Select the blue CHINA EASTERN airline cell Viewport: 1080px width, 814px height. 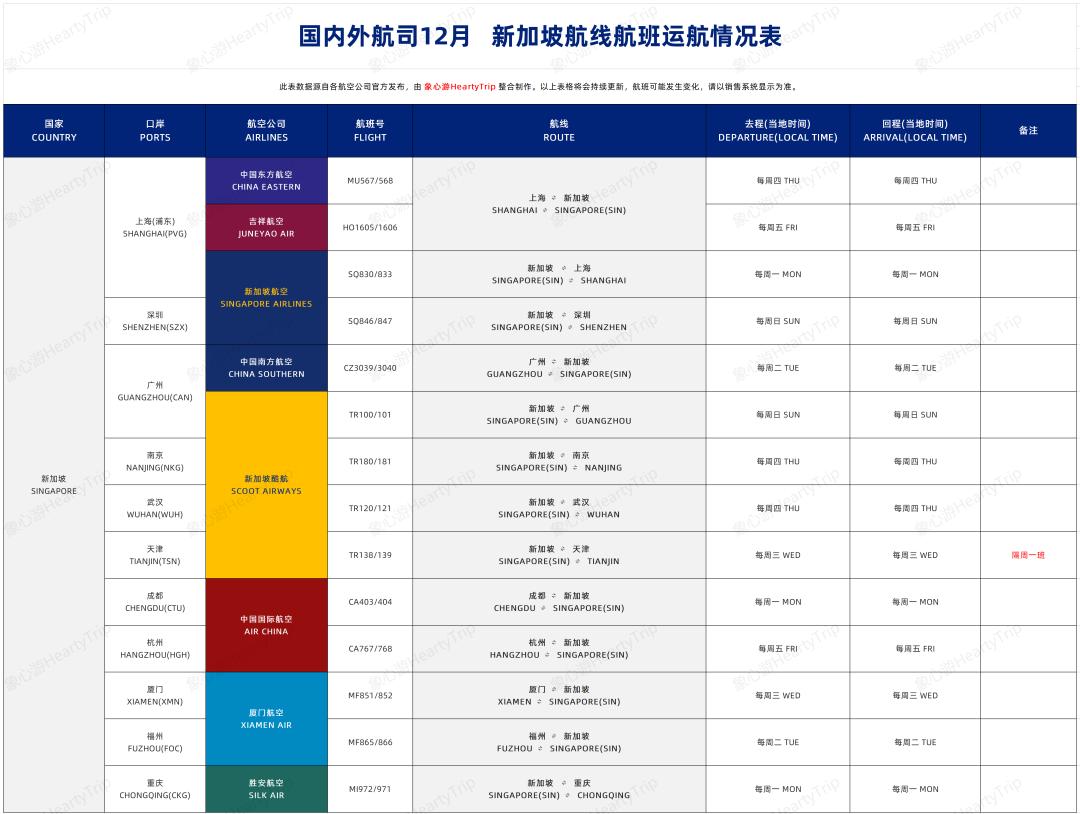(x=265, y=181)
